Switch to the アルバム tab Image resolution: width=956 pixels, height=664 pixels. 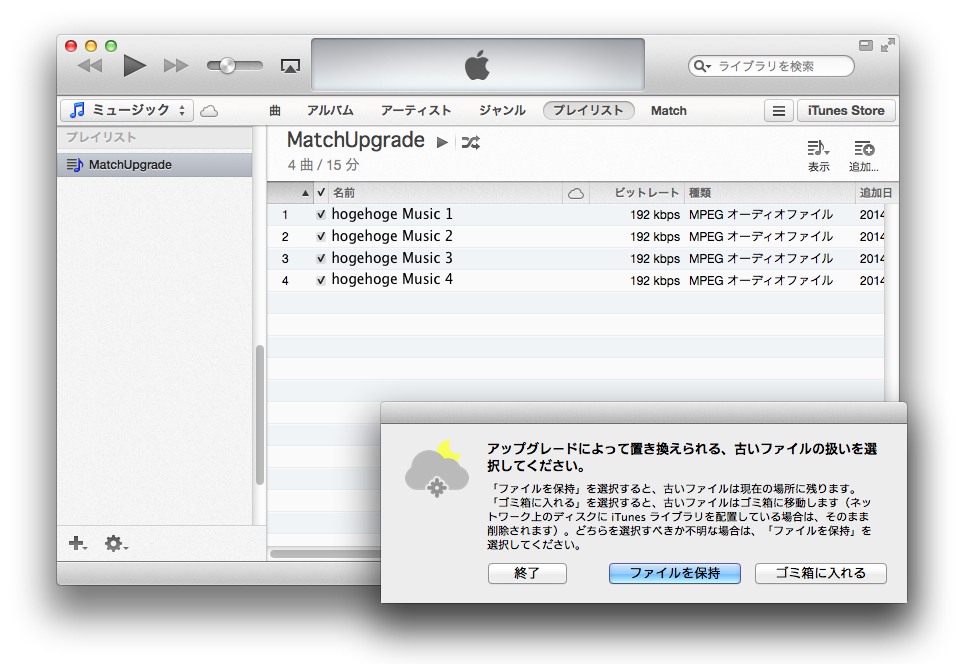coord(330,110)
